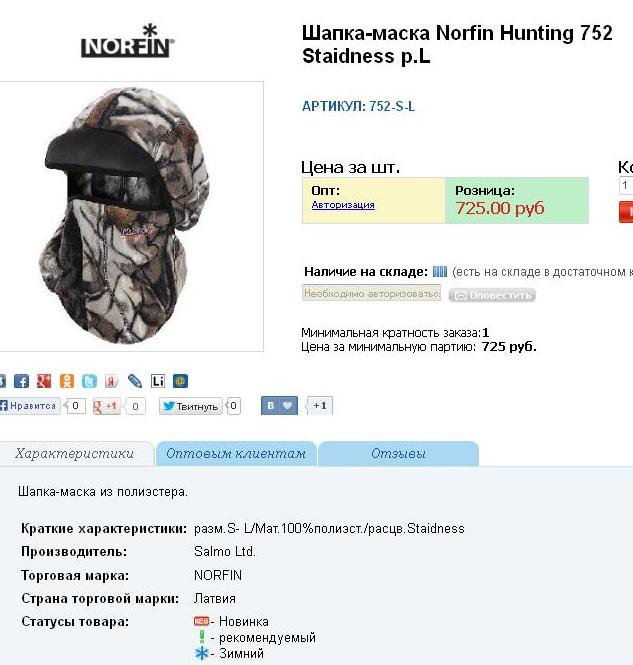Click the Google +1 button
The height and width of the screenshot is (665, 633).
[x=106, y=406]
